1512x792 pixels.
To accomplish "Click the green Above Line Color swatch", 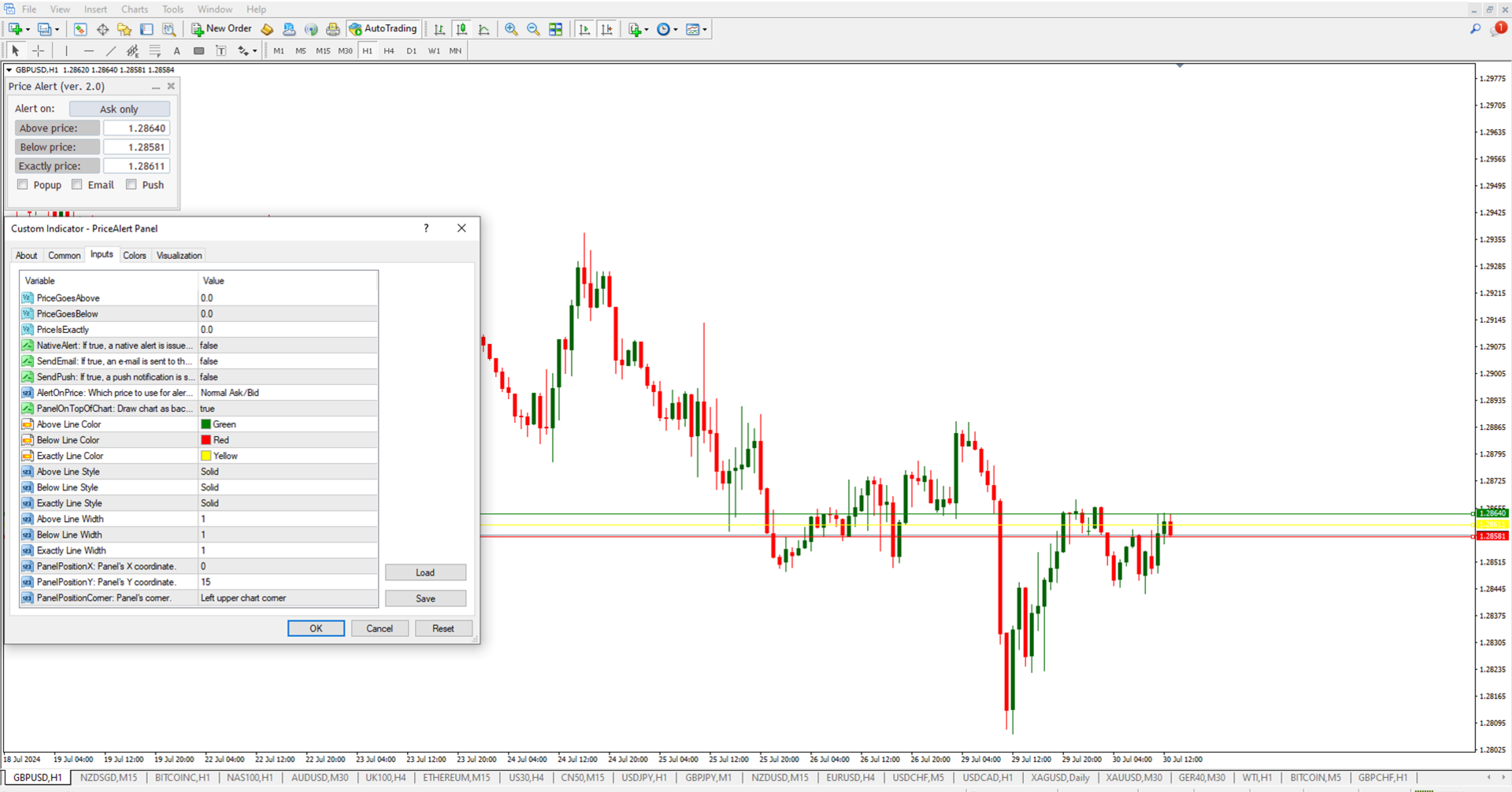I will [x=206, y=424].
